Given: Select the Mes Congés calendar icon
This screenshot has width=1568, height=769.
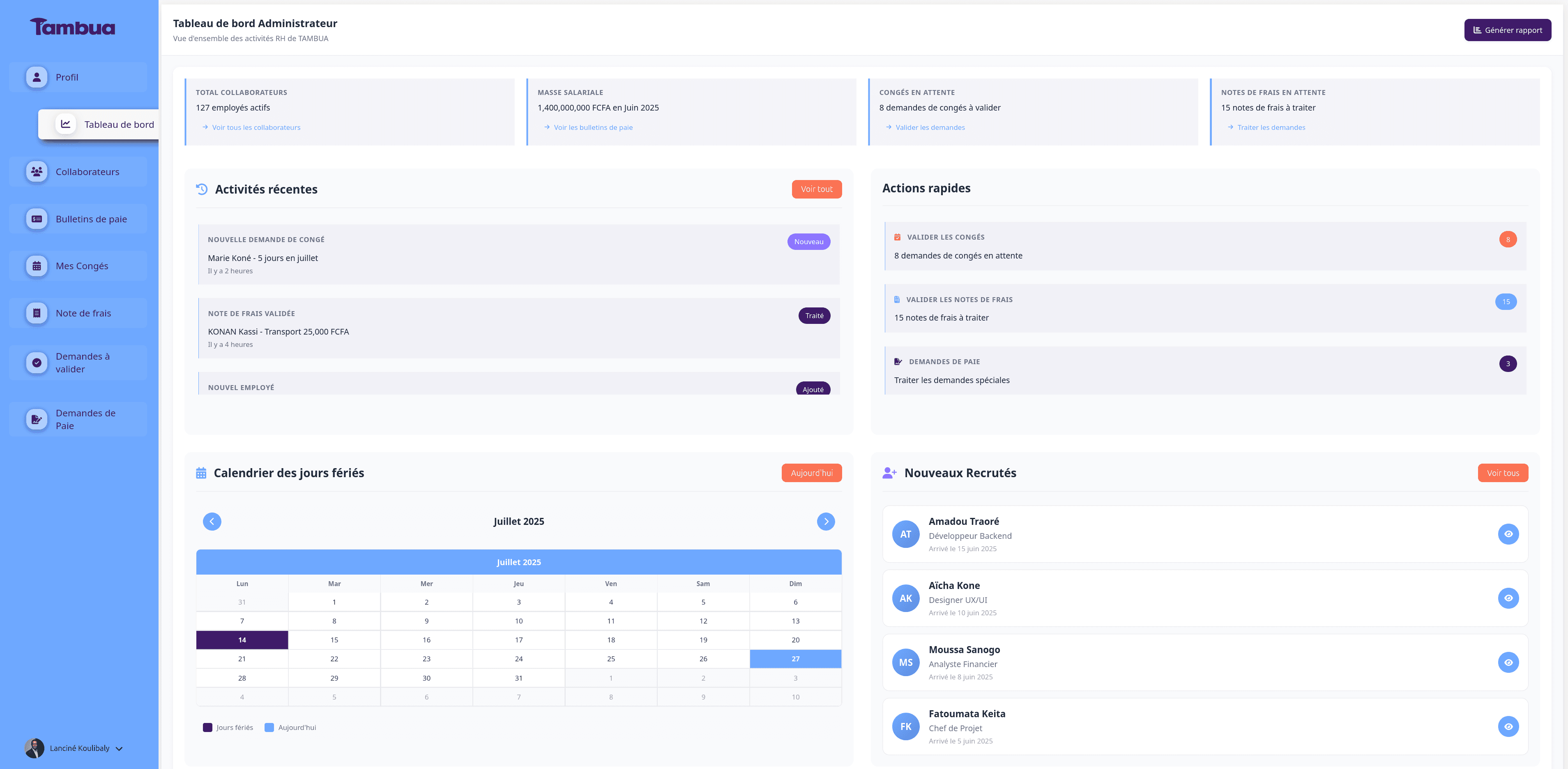Looking at the screenshot, I should (37, 266).
